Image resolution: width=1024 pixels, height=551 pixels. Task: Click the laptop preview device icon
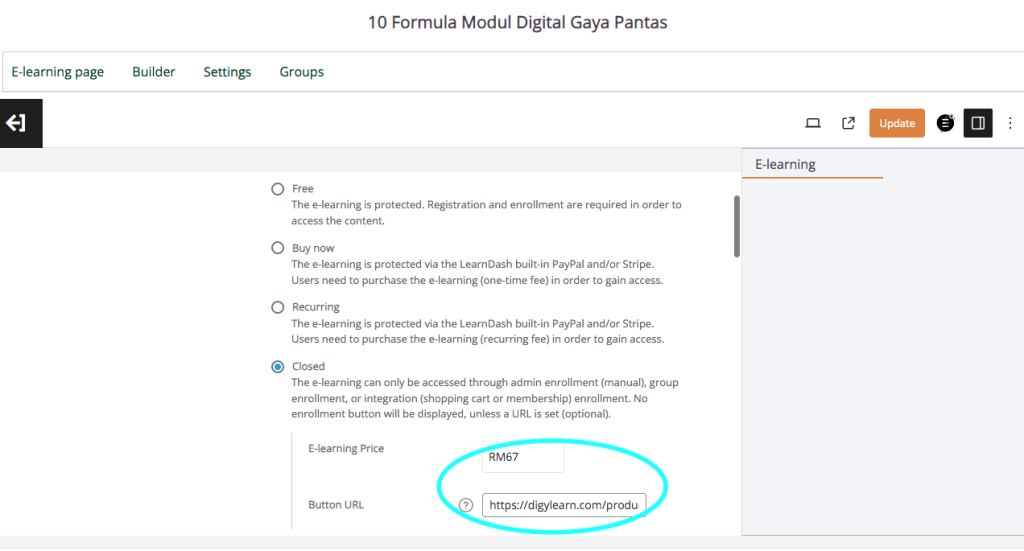pyautogui.click(x=813, y=123)
